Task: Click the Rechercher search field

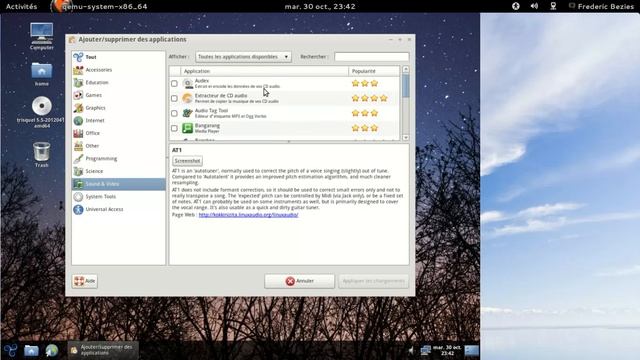Action: [x=371, y=57]
